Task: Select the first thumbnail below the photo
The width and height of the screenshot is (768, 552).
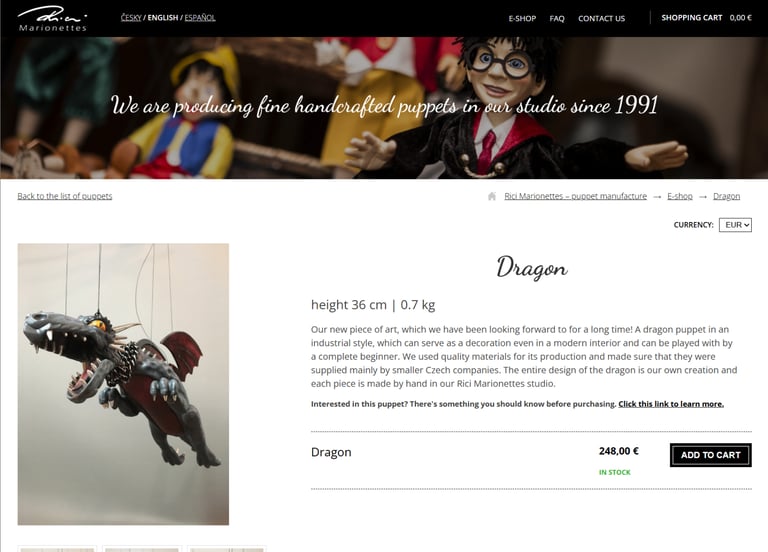Action: [x=57, y=549]
